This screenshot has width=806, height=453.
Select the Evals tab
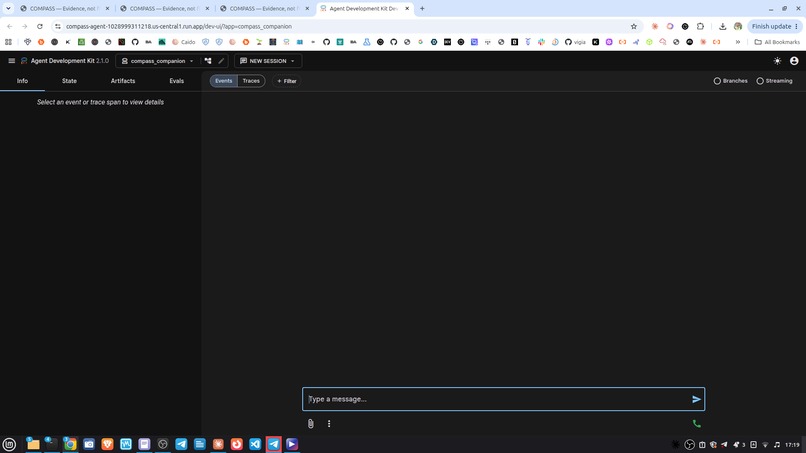pyautogui.click(x=176, y=81)
